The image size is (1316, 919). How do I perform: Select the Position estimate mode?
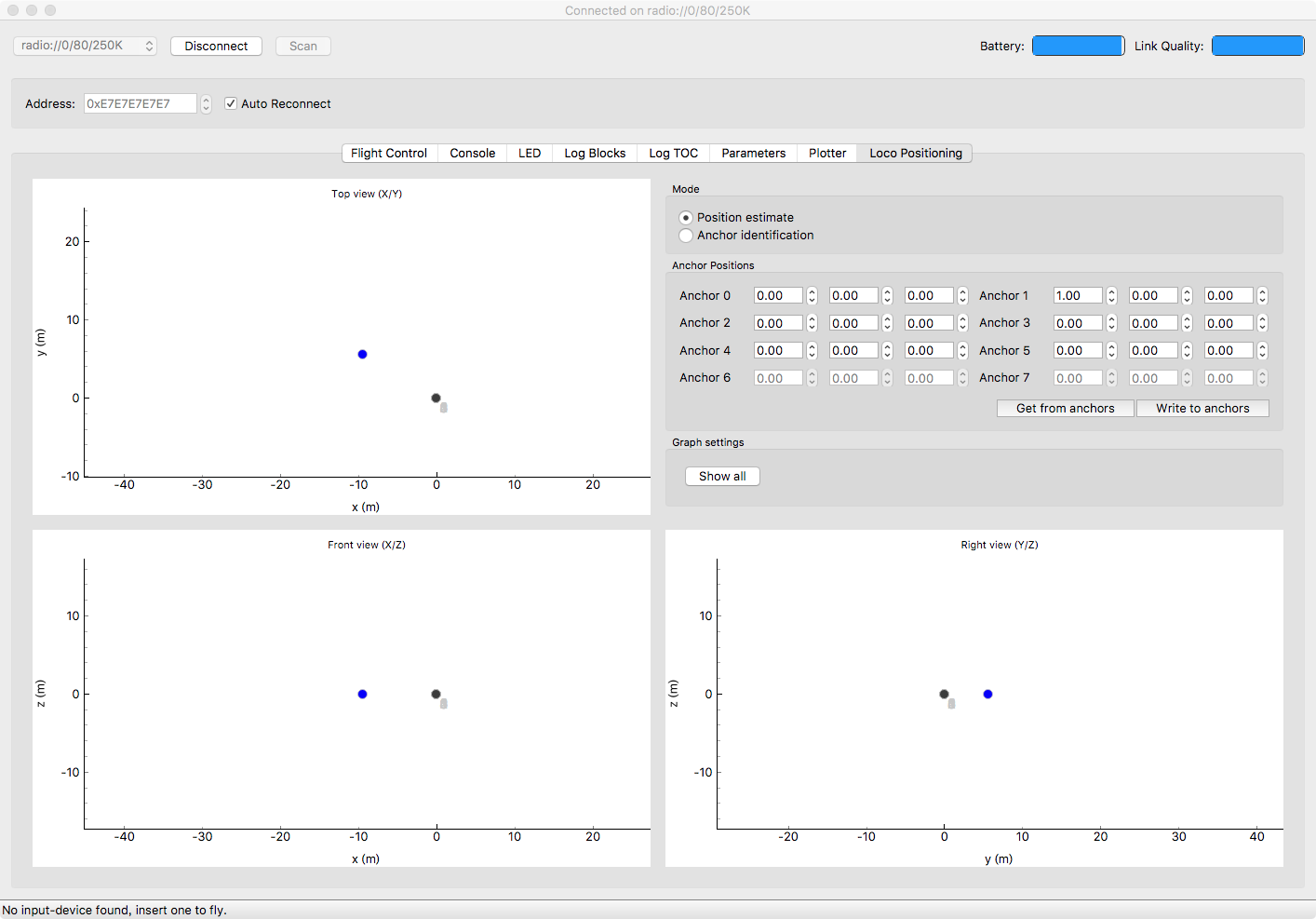pos(686,217)
